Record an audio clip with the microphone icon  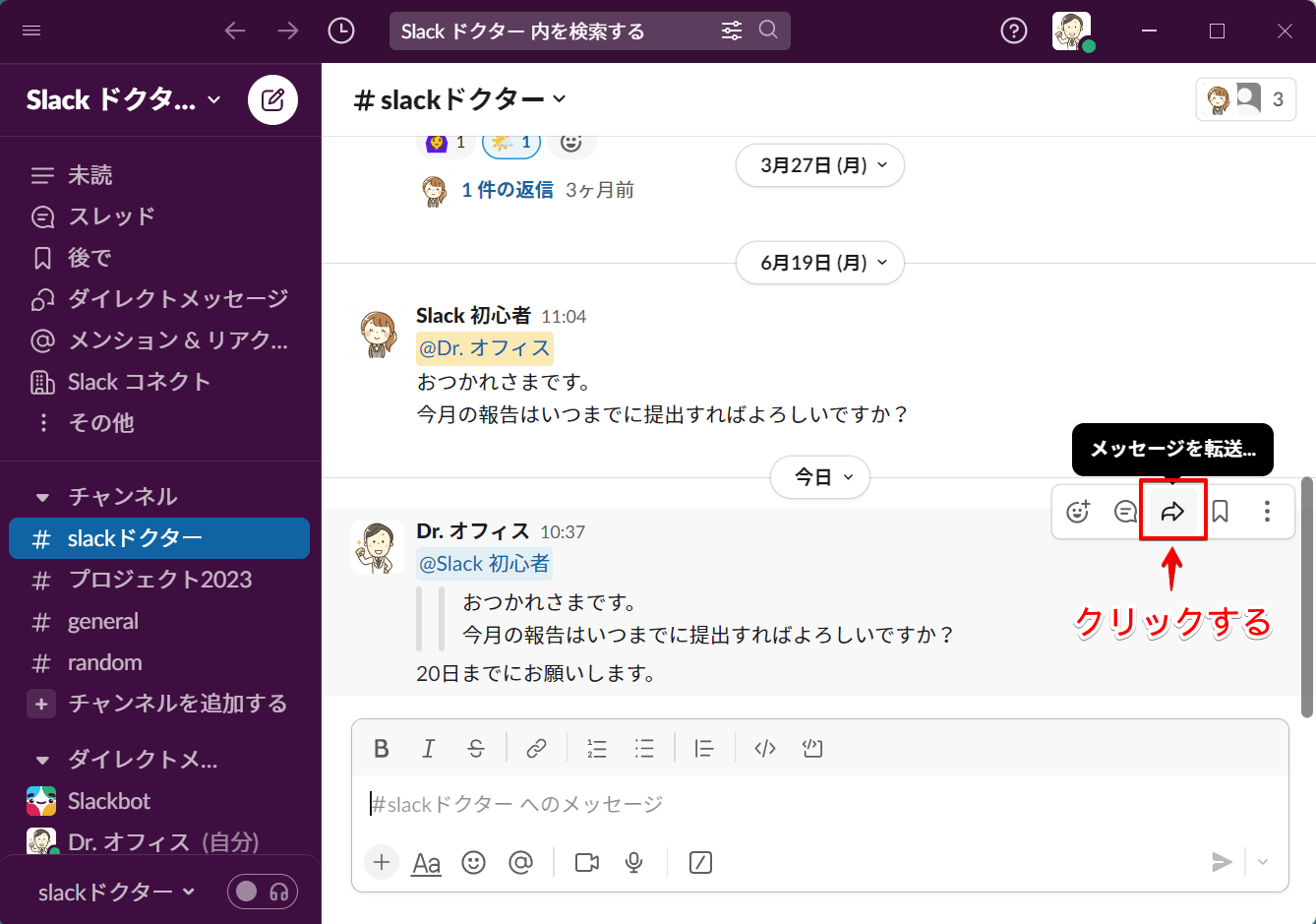click(x=633, y=862)
